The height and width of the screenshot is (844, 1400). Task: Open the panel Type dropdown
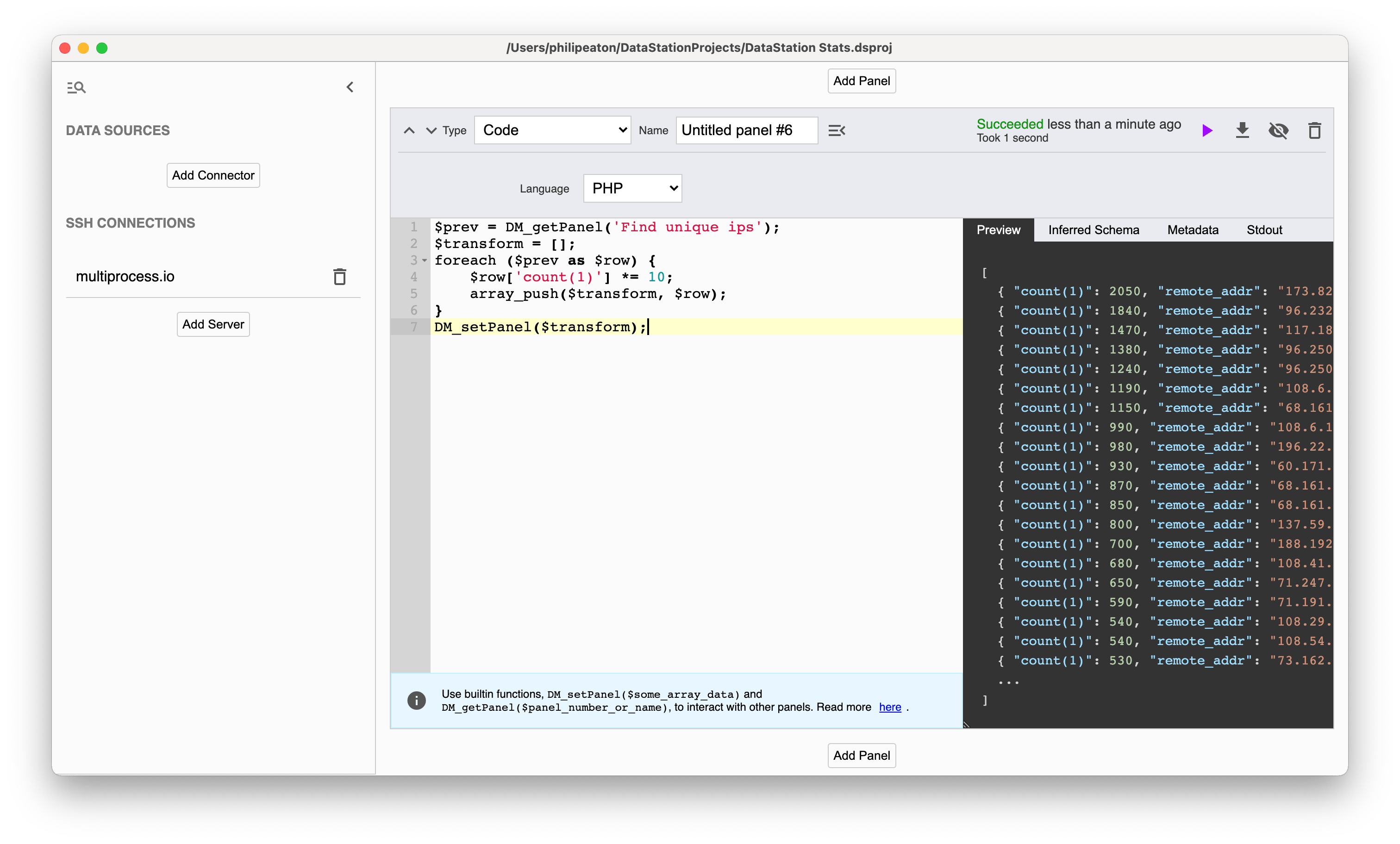click(x=552, y=130)
